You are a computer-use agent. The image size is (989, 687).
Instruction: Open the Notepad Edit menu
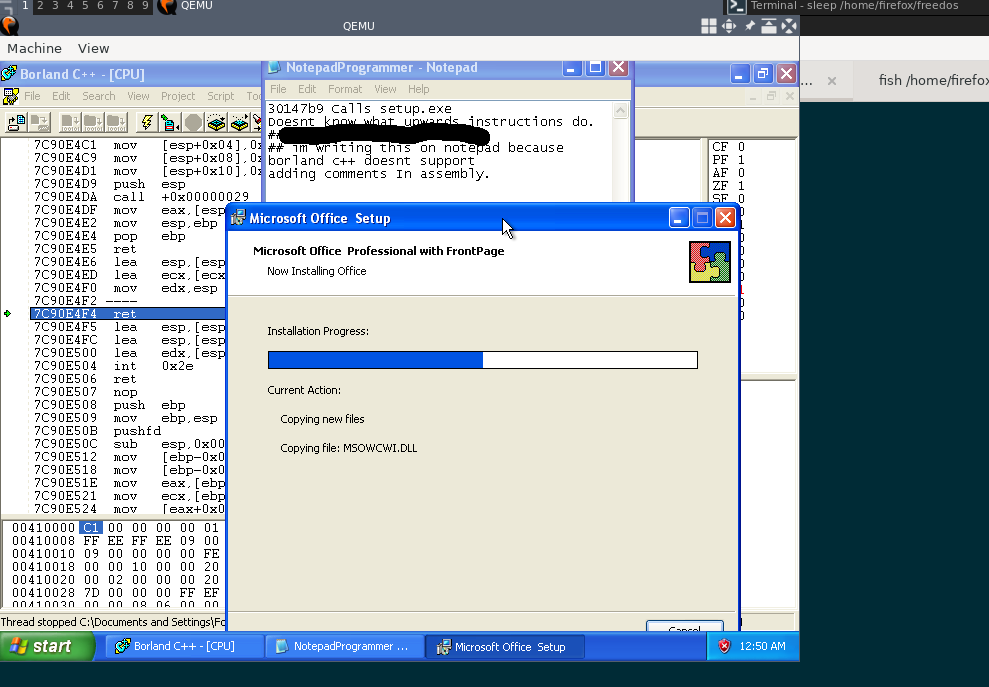[307, 89]
